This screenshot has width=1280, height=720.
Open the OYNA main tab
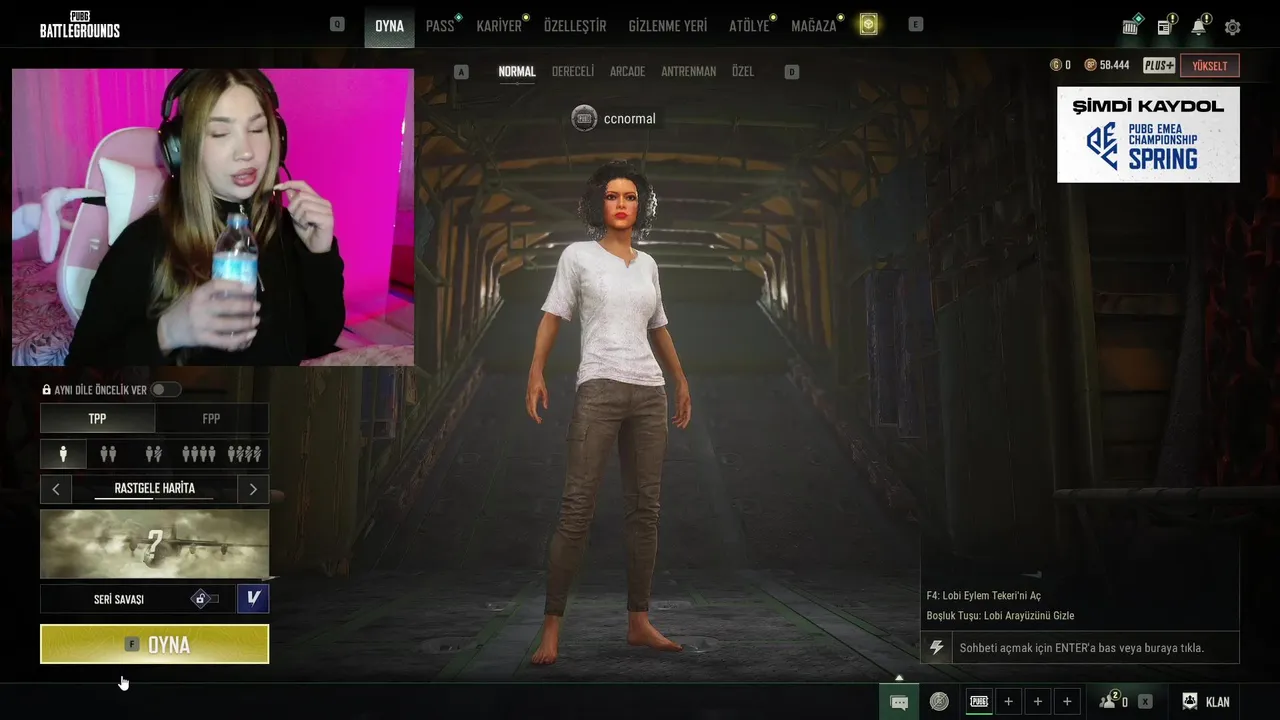click(x=389, y=26)
